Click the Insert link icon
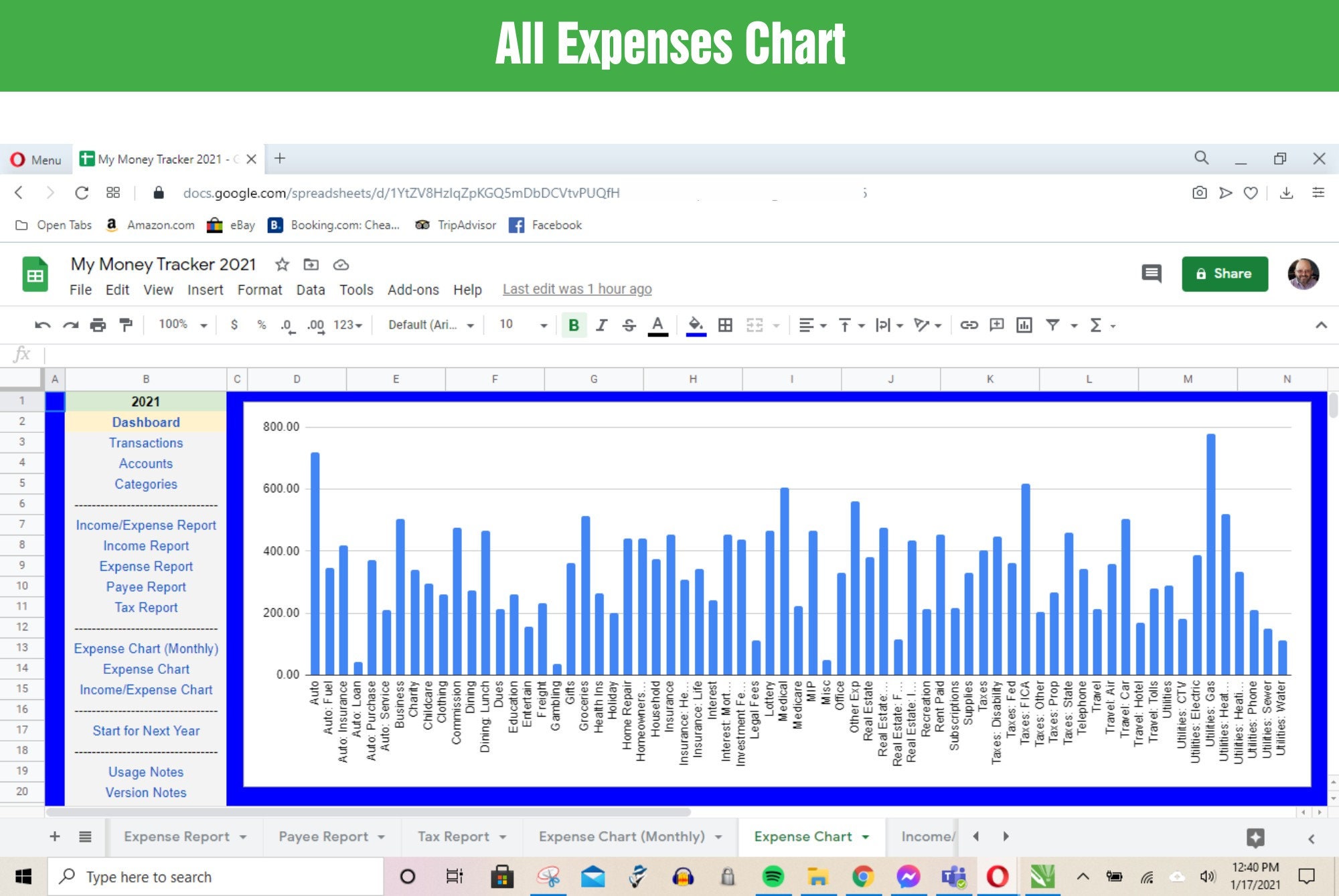This screenshot has height=896, width=1339. (x=969, y=325)
